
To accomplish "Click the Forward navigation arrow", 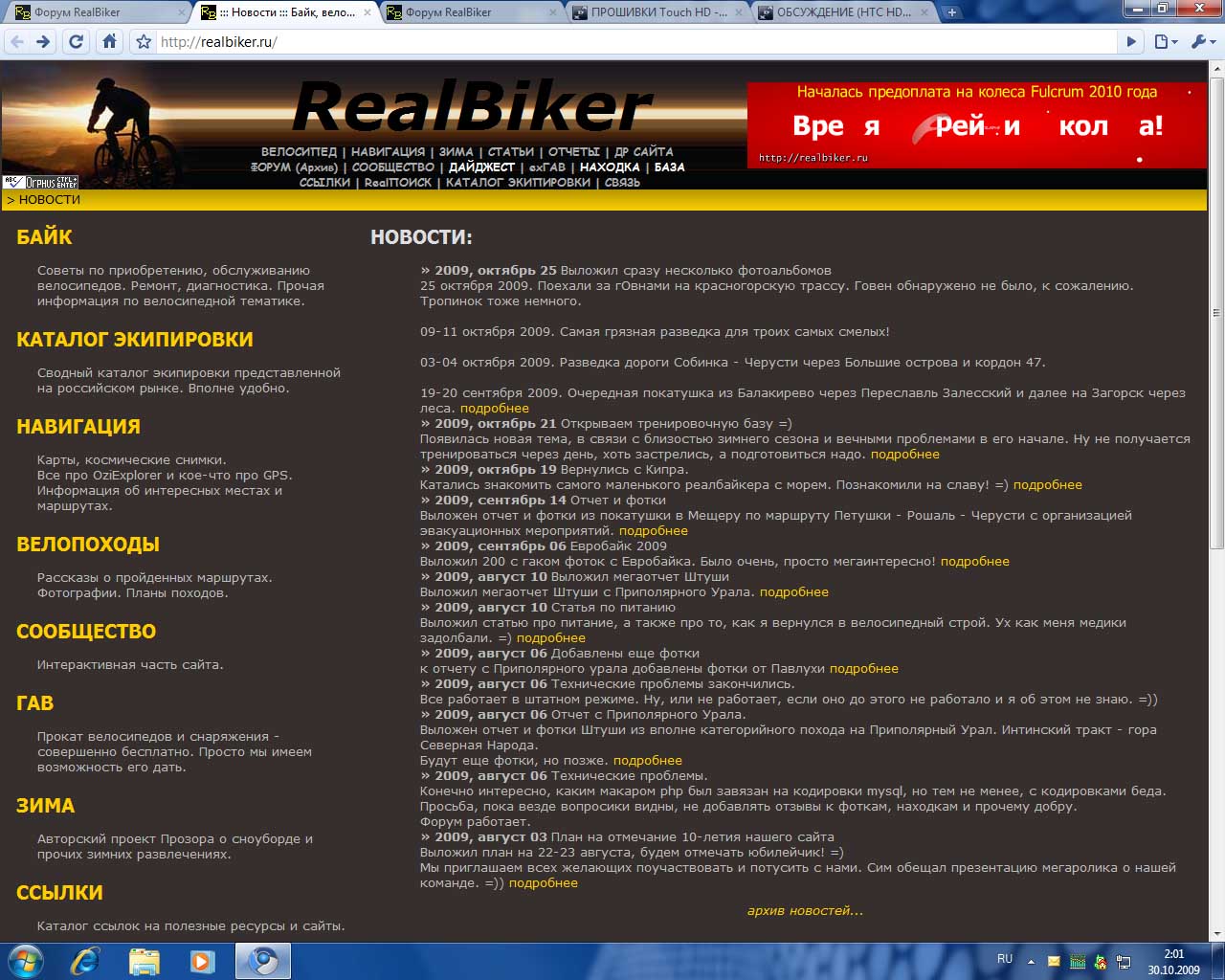I will (43, 42).
